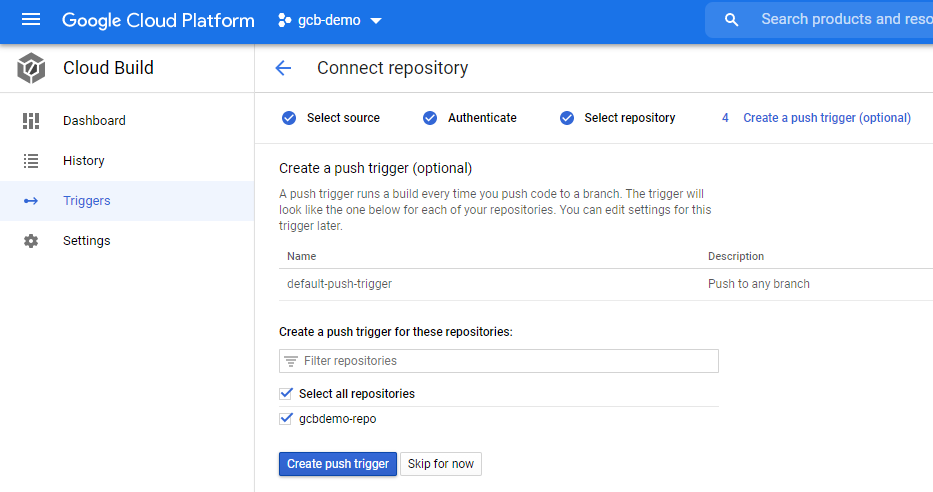933x492 pixels.
Task: Click the gcb-demo project icon
Action: click(285, 20)
